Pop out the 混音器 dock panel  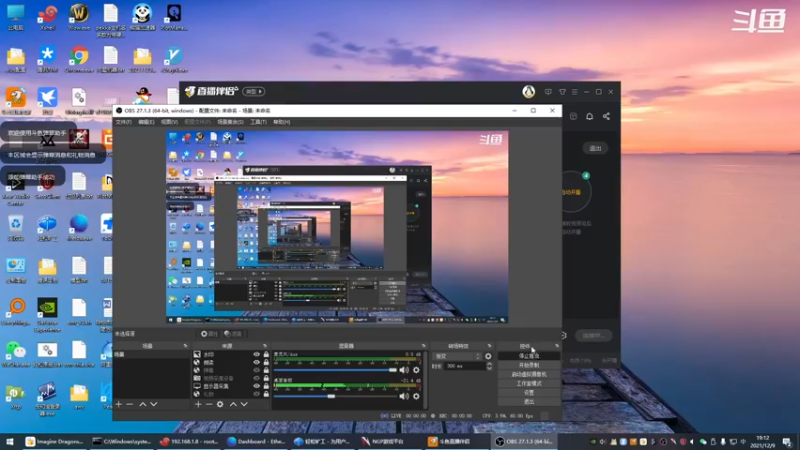point(423,346)
